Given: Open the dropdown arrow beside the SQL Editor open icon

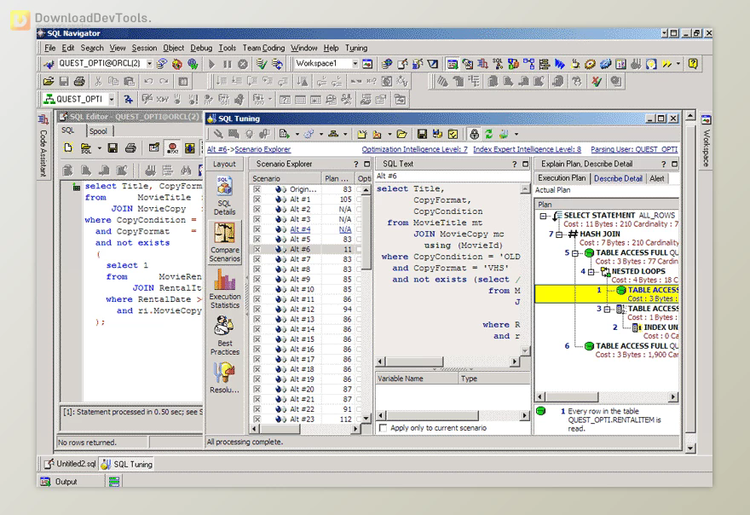Looking at the screenshot, I should tap(99, 148).
